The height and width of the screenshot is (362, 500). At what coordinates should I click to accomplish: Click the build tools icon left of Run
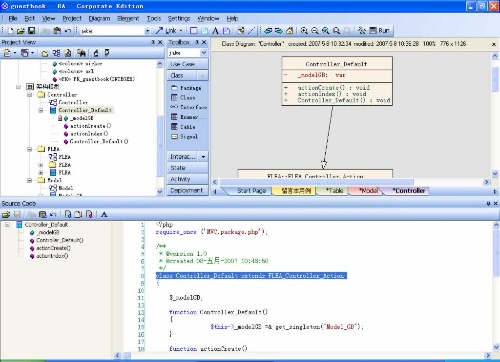[x=362, y=31]
